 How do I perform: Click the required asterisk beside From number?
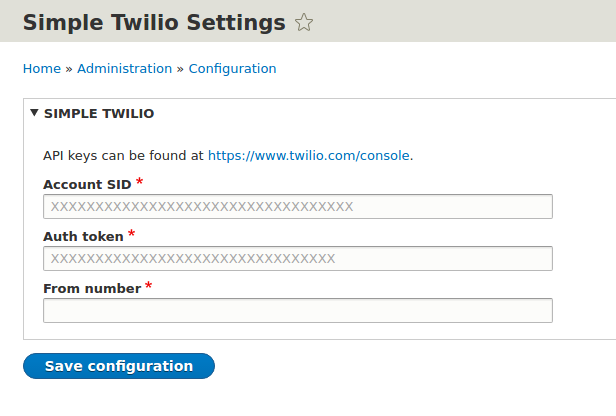[148, 286]
